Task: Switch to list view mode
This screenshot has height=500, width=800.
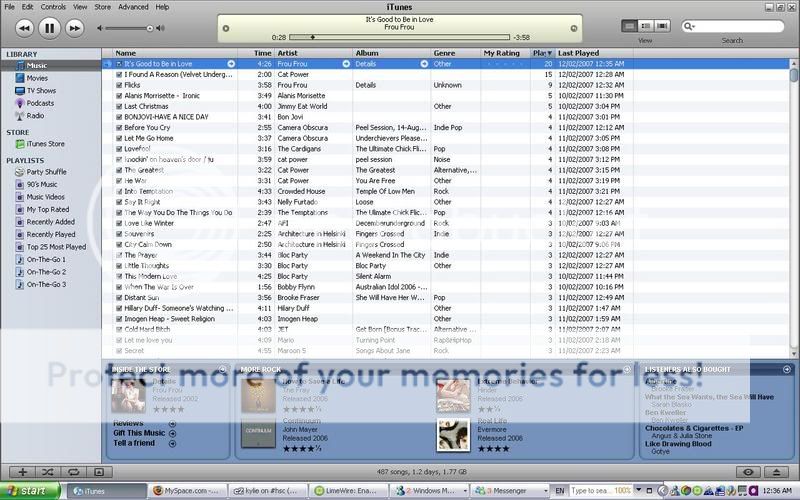Action: [629, 26]
